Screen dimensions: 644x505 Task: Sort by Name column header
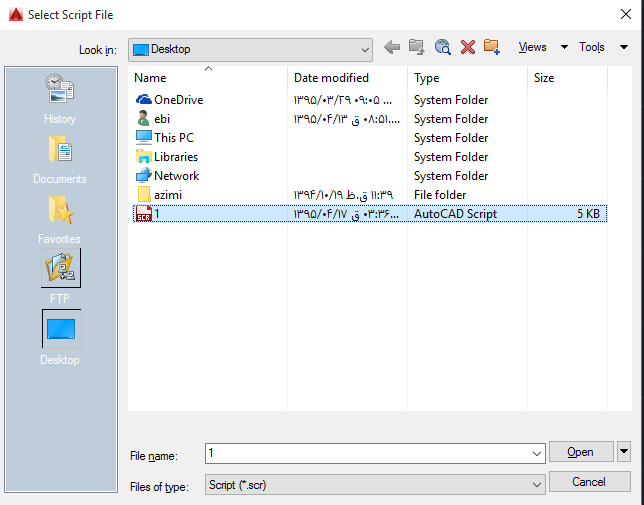(208, 78)
